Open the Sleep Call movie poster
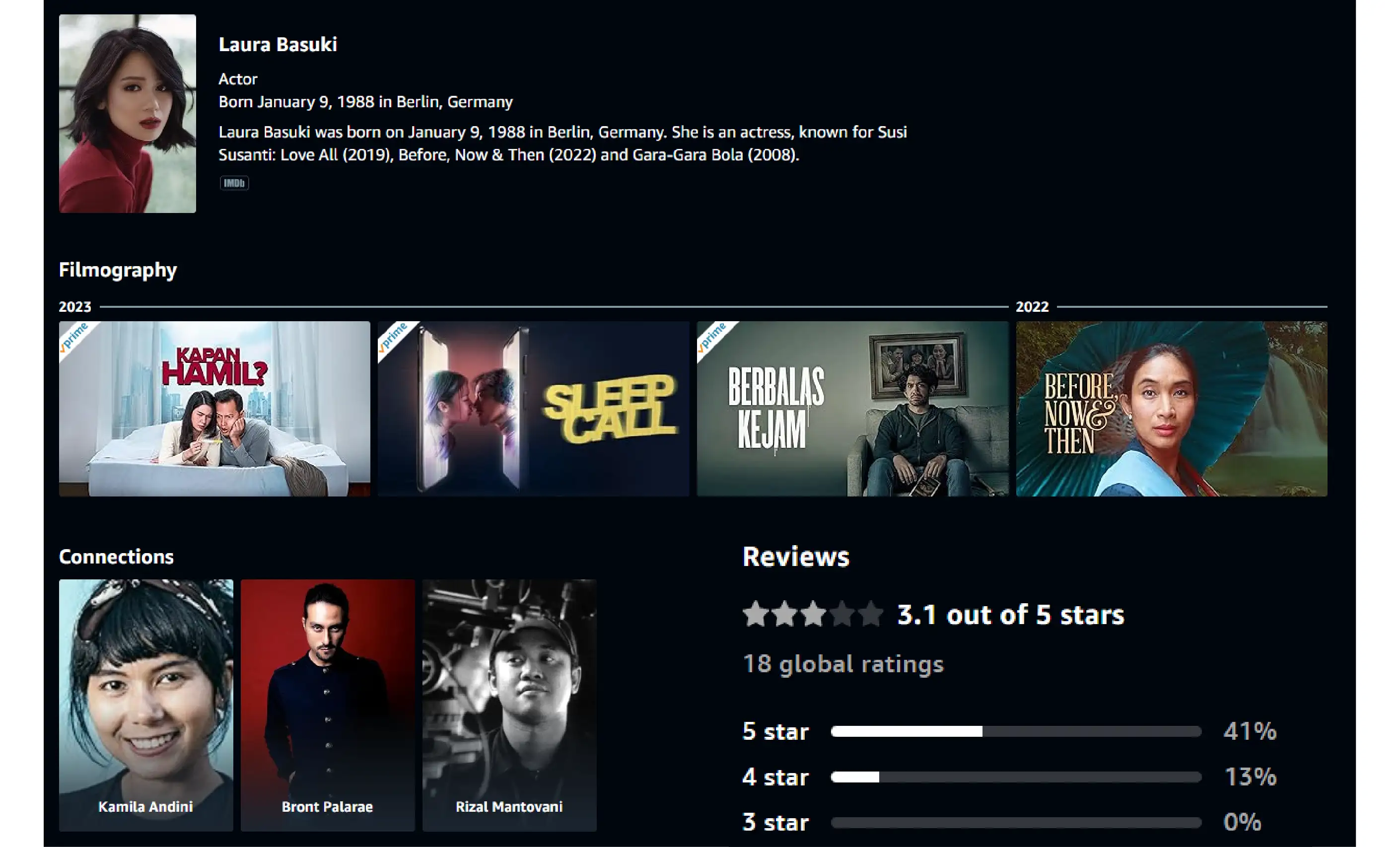The image size is (1400, 847). [x=533, y=409]
